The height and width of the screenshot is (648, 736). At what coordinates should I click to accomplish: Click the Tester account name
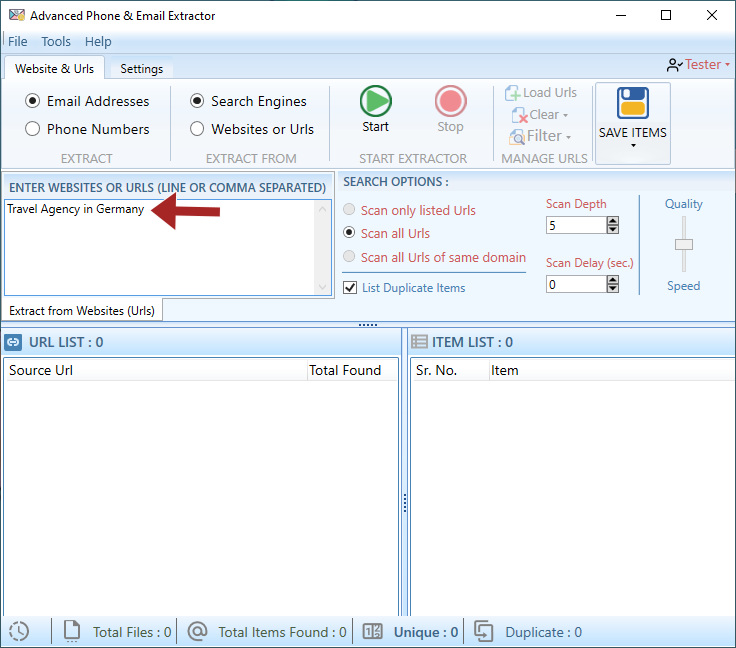pos(703,64)
